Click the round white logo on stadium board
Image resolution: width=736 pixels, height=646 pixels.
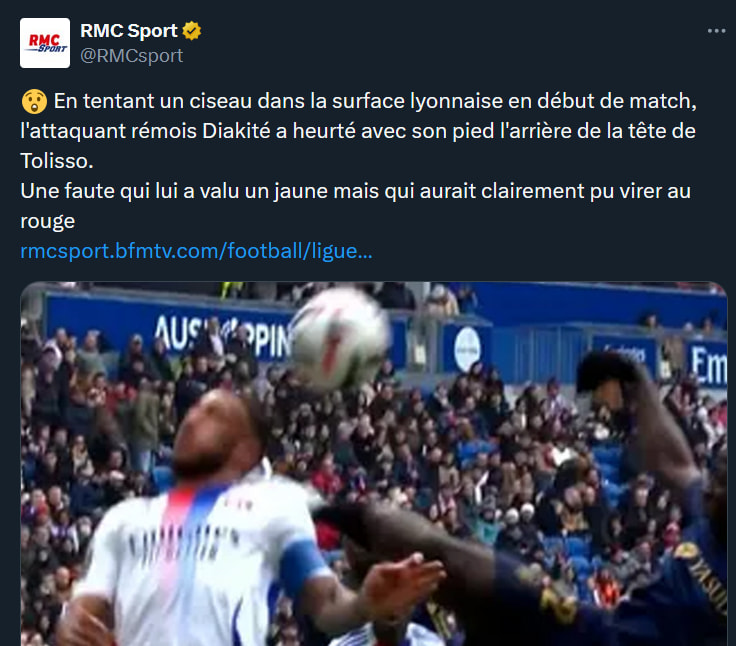(467, 349)
